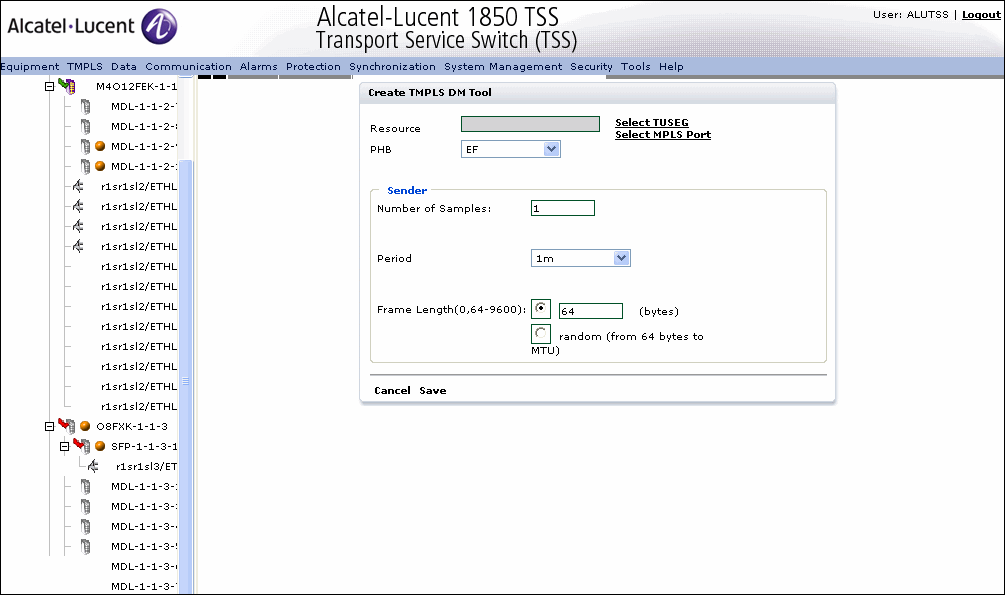Select the random frame length radio button
Screen dimensions: 1005x595
tap(541, 333)
